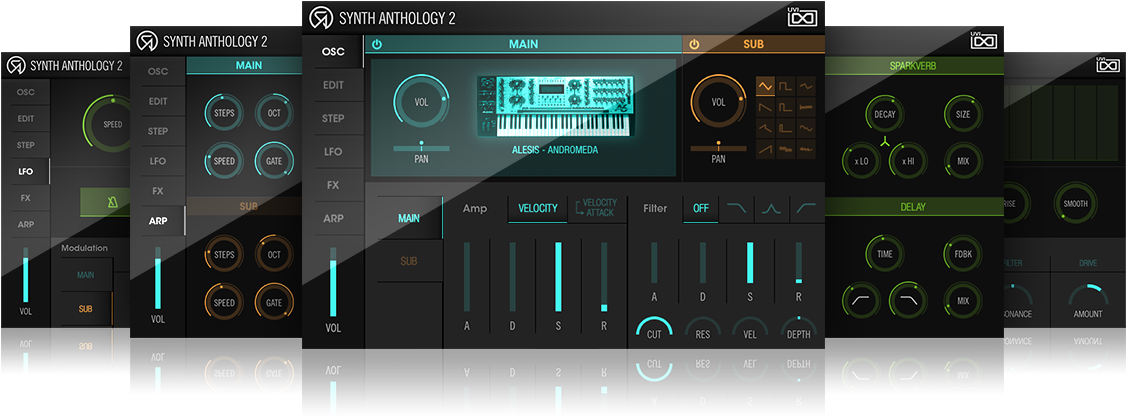Screen dimensions: 1126x417
Task: Select the MAIN Modulation tab in LFO window
Action: pos(85,274)
